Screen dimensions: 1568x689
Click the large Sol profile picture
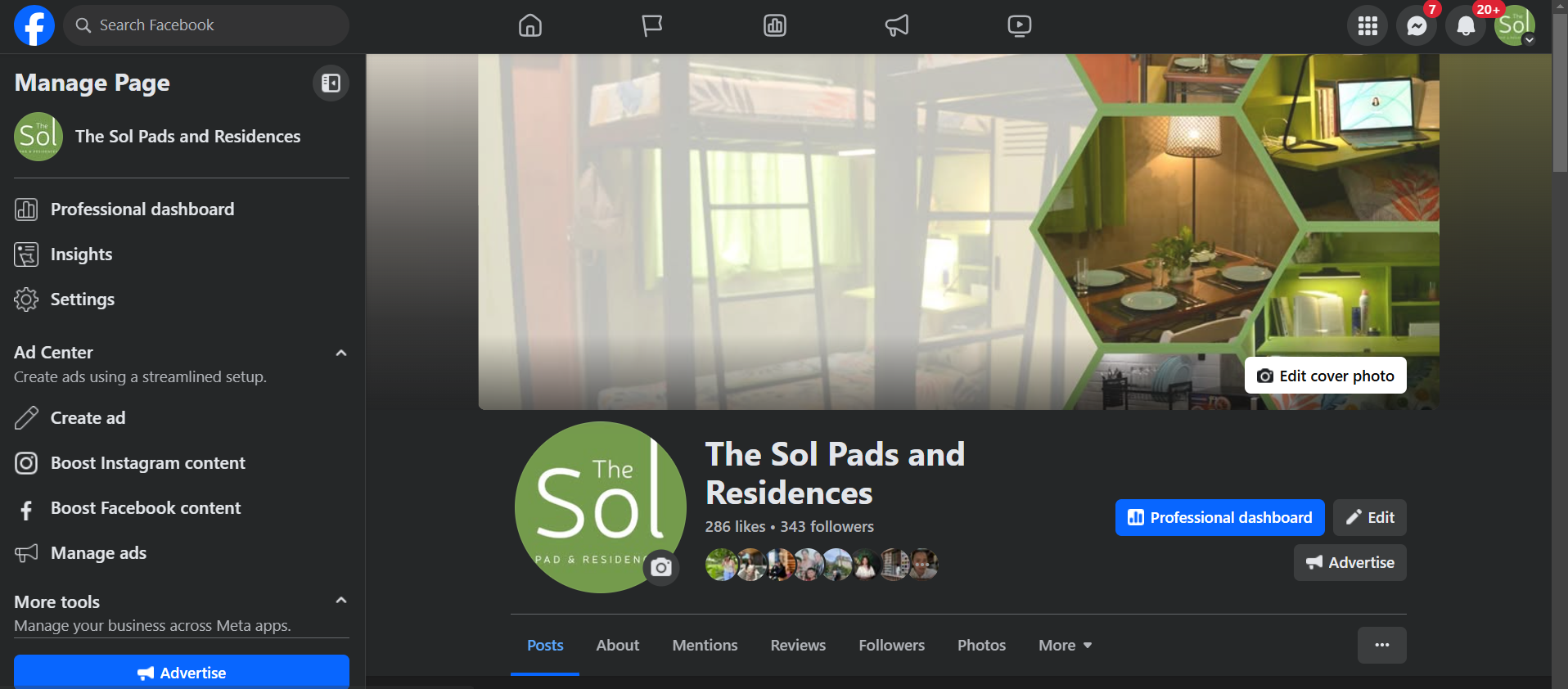click(x=600, y=507)
